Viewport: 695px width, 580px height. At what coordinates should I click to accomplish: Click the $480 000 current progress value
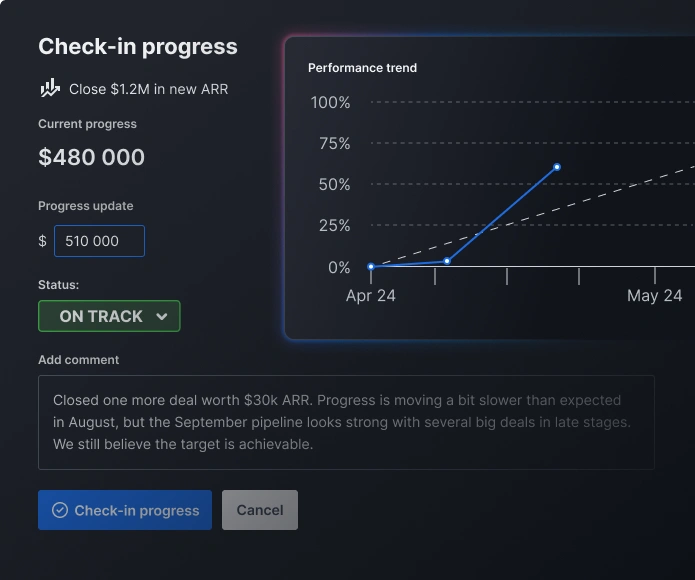tap(91, 157)
